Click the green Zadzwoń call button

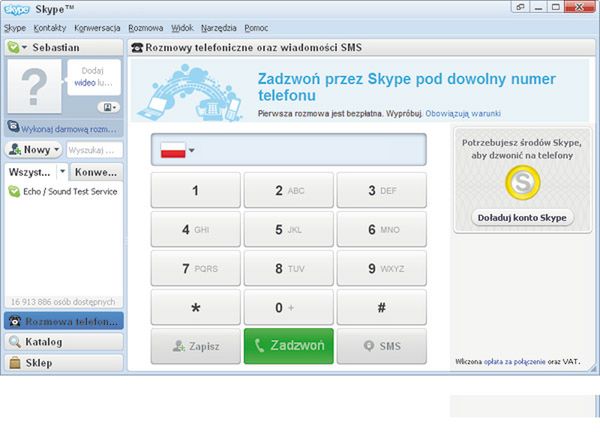click(x=289, y=346)
